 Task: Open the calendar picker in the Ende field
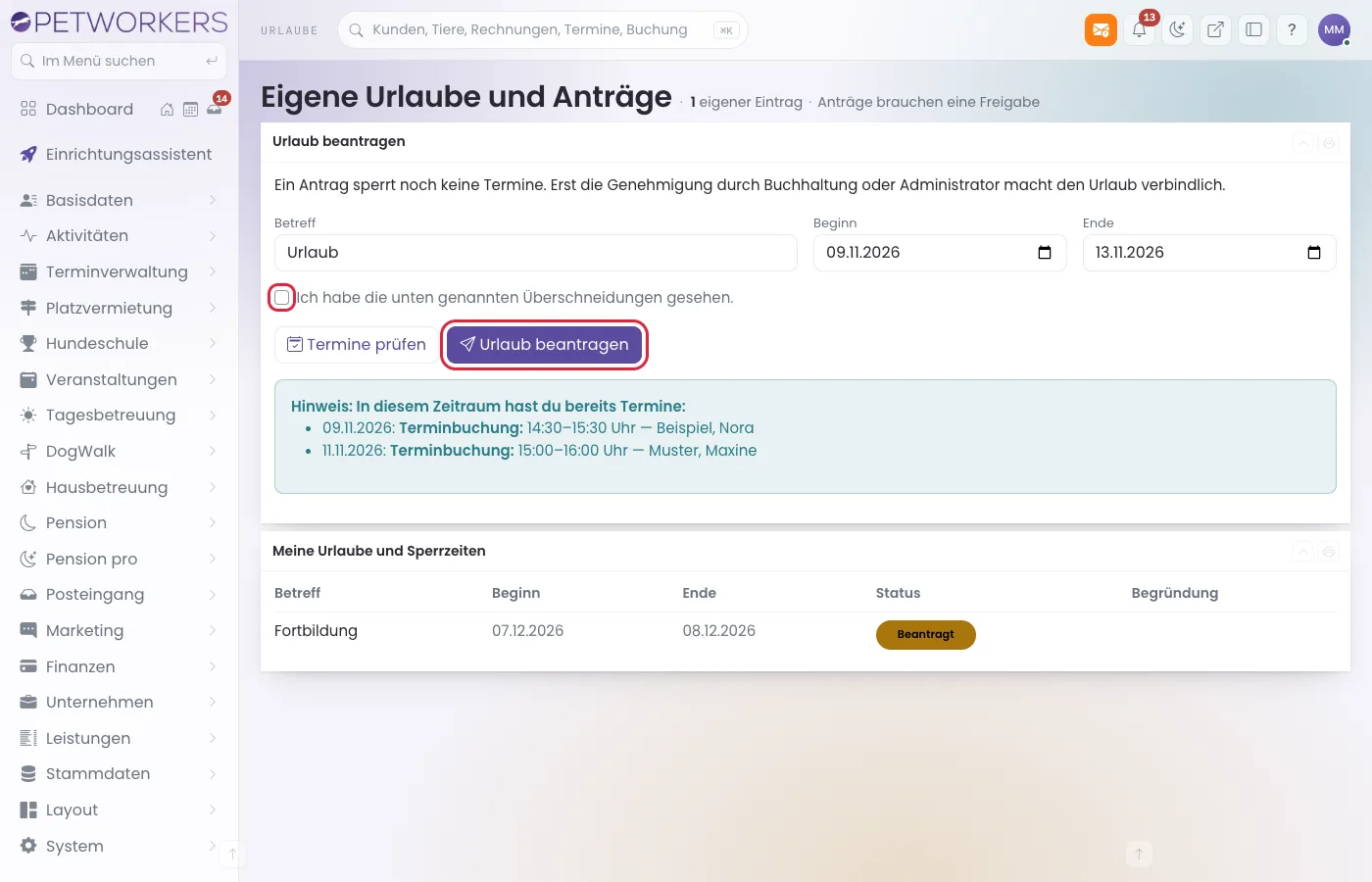click(1314, 253)
